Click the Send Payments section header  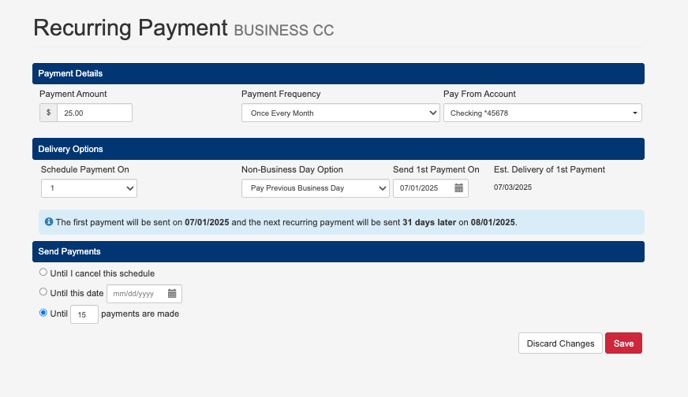coord(338,252)
